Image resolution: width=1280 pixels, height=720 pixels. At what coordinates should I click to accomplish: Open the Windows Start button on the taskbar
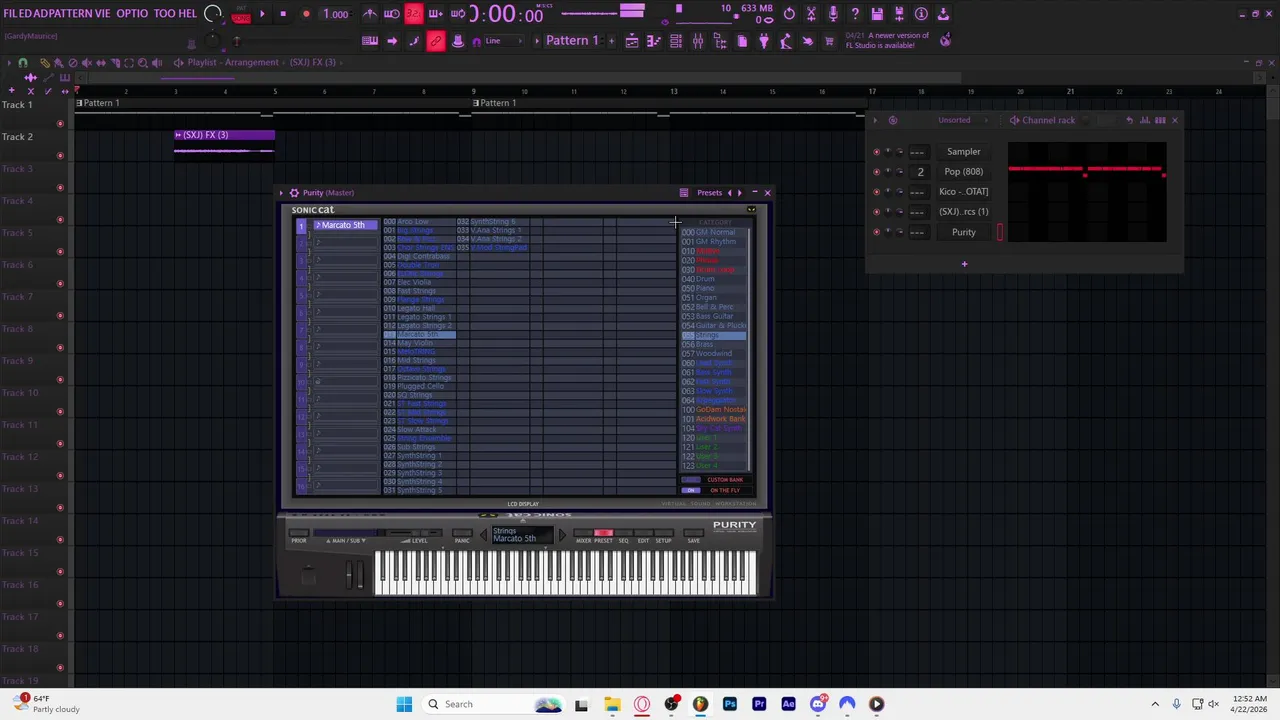[x=404, y=704]
